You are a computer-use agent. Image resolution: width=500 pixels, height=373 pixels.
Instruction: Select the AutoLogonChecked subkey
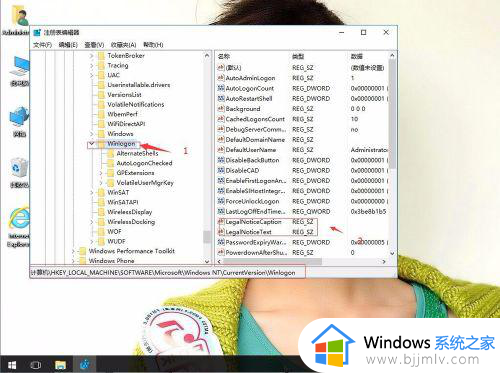coord(144,163)
